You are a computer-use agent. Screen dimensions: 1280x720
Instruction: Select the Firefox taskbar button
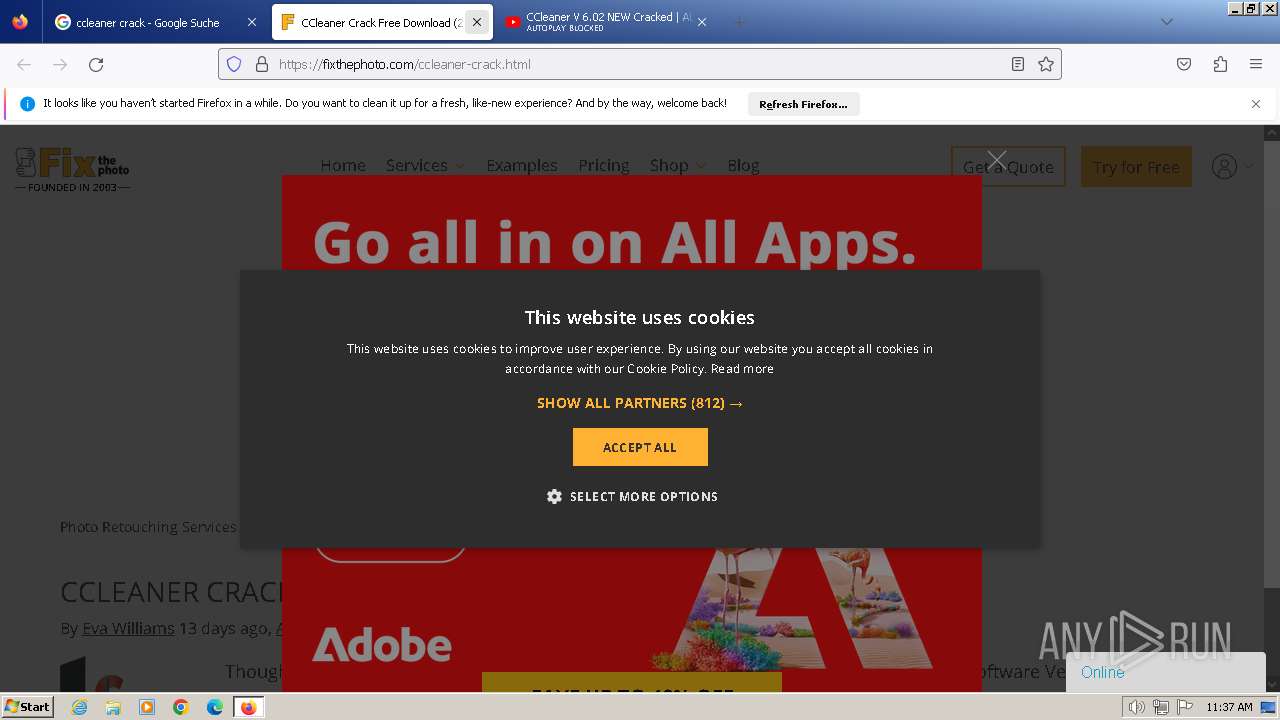(x=249, y=707)
